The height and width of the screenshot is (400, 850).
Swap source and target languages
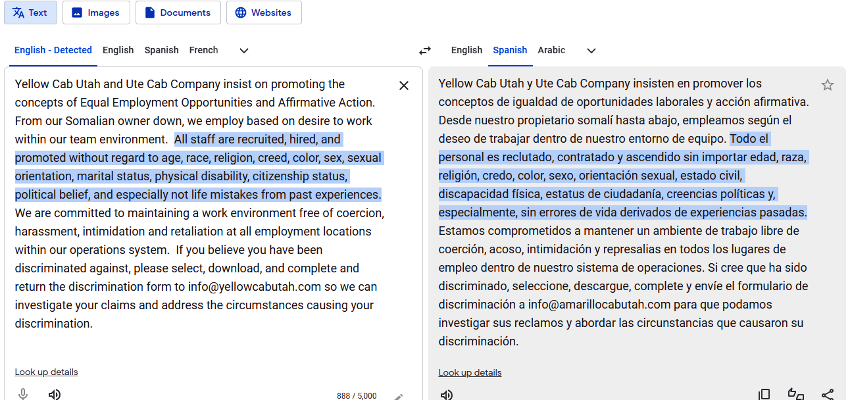click(x=425, y=50)
